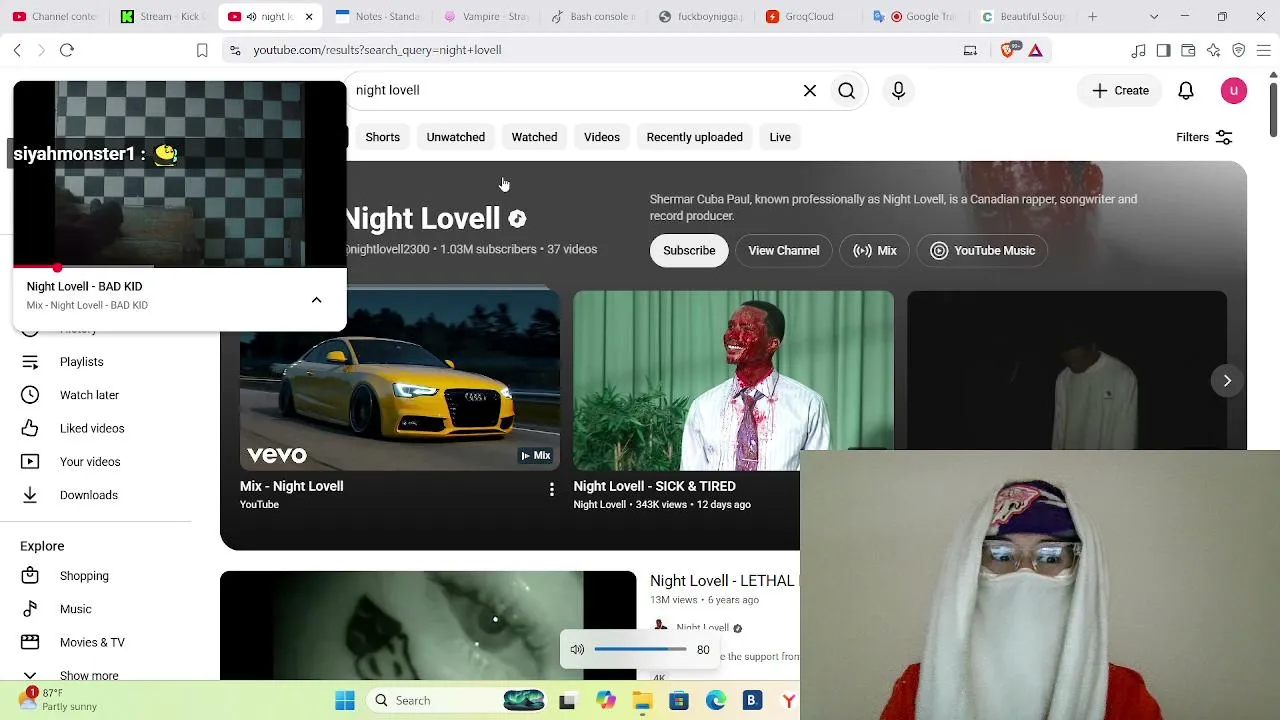Open the music note icon in browser toolbar
1280x720 pixels.
coord(1138,50)
